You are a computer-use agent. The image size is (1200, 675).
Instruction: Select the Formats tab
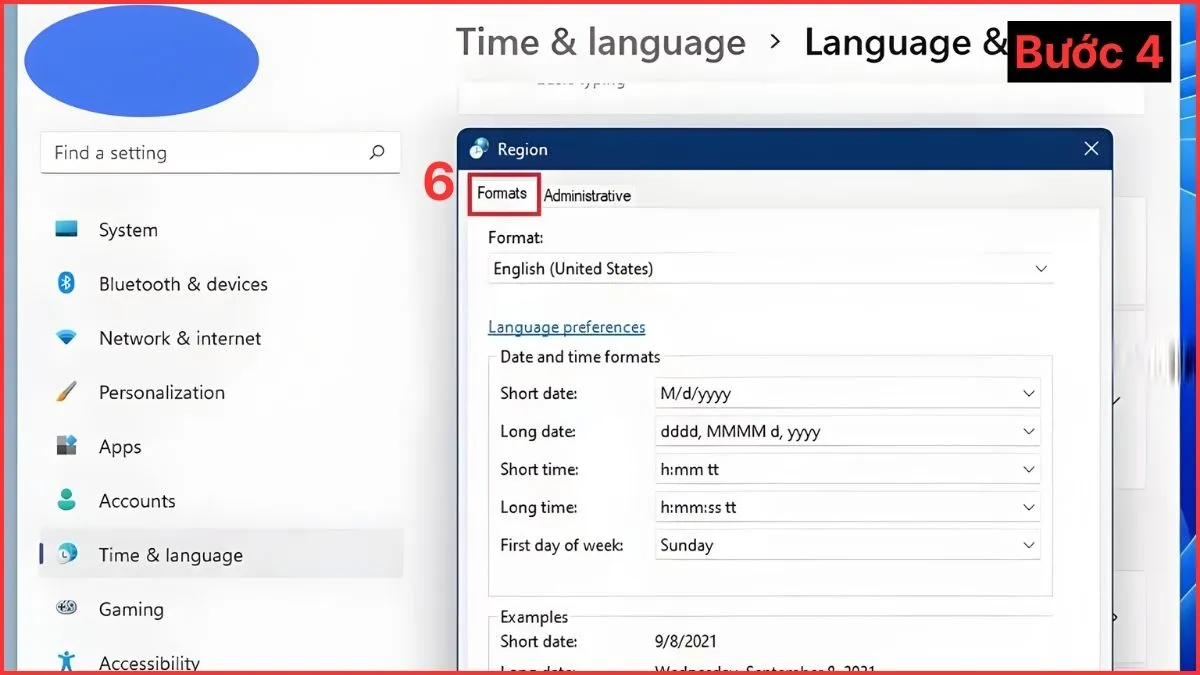pos(503,192)
